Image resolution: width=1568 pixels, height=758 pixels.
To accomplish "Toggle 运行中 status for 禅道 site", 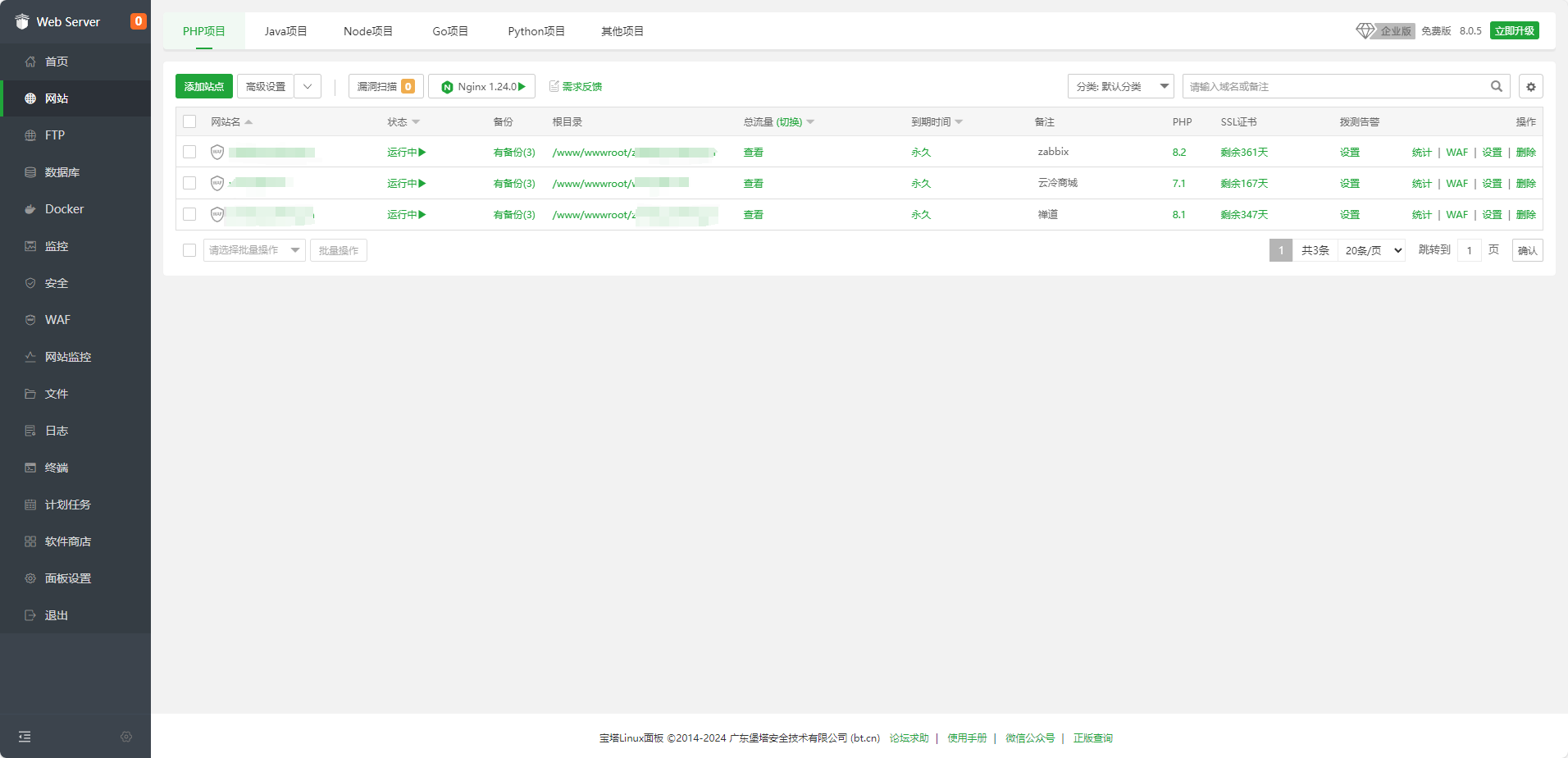I will tap(407, 215).
